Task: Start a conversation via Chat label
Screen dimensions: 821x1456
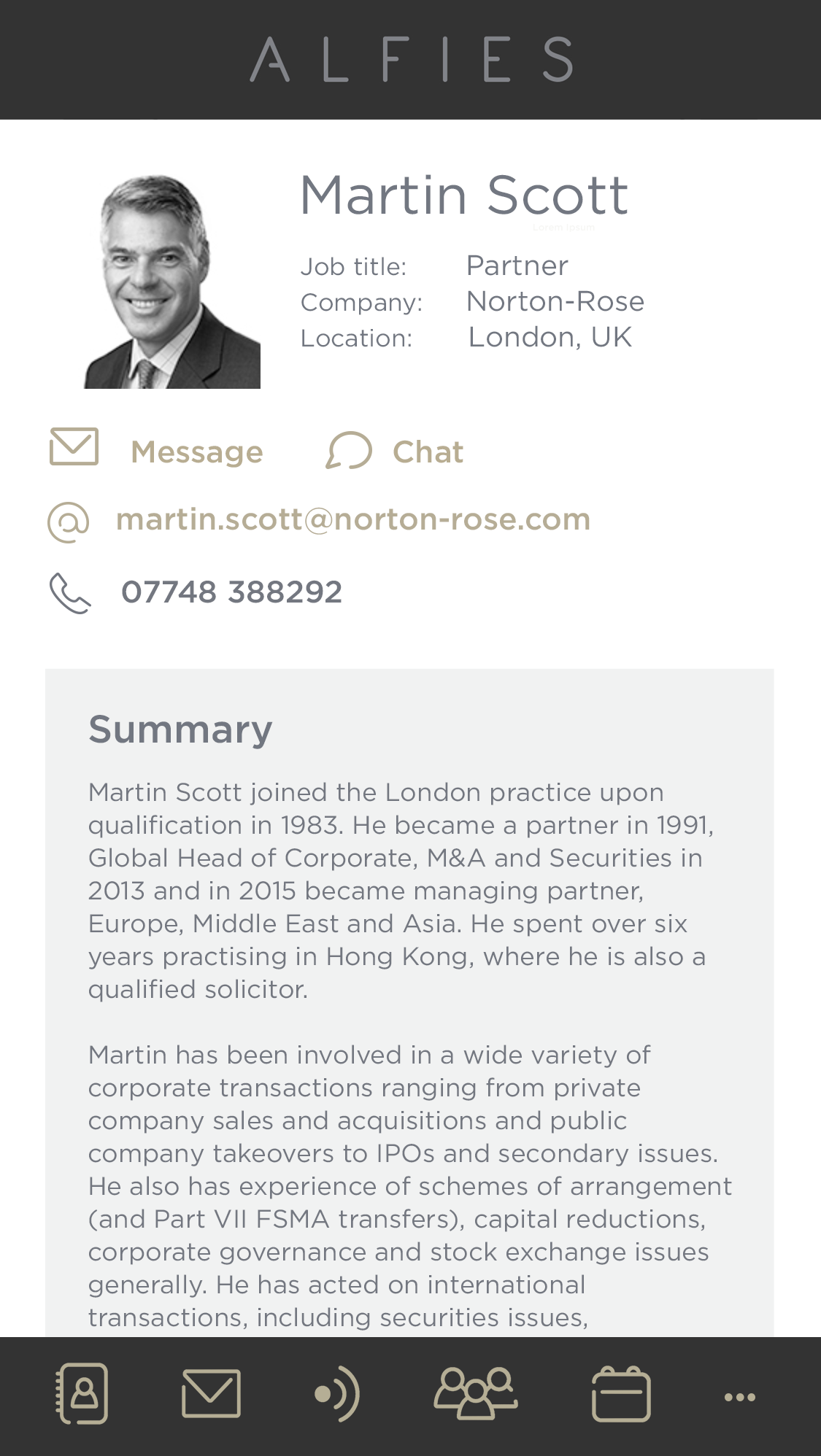Action: [x=428, y=452]
